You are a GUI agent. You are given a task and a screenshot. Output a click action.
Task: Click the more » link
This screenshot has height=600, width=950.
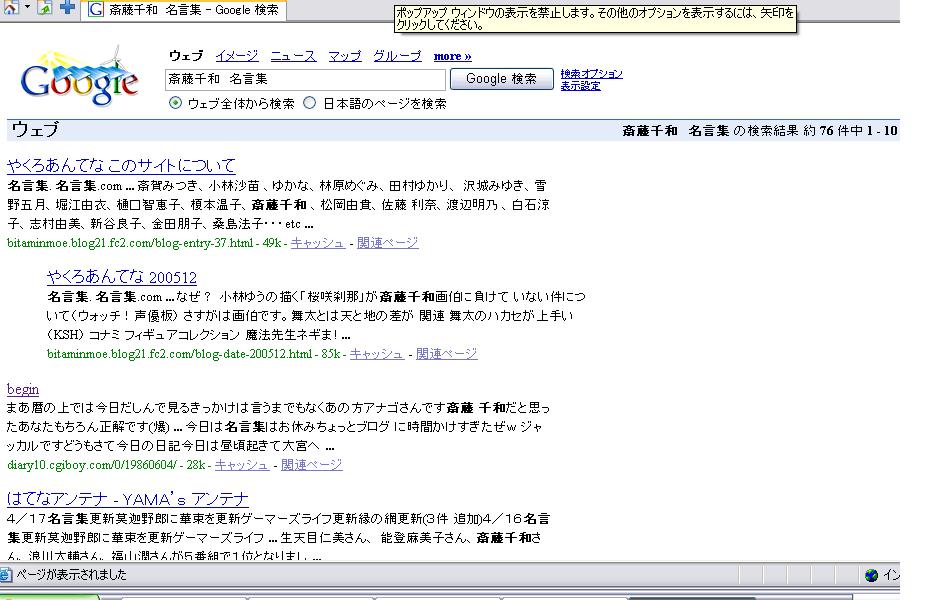pos(452,56)
